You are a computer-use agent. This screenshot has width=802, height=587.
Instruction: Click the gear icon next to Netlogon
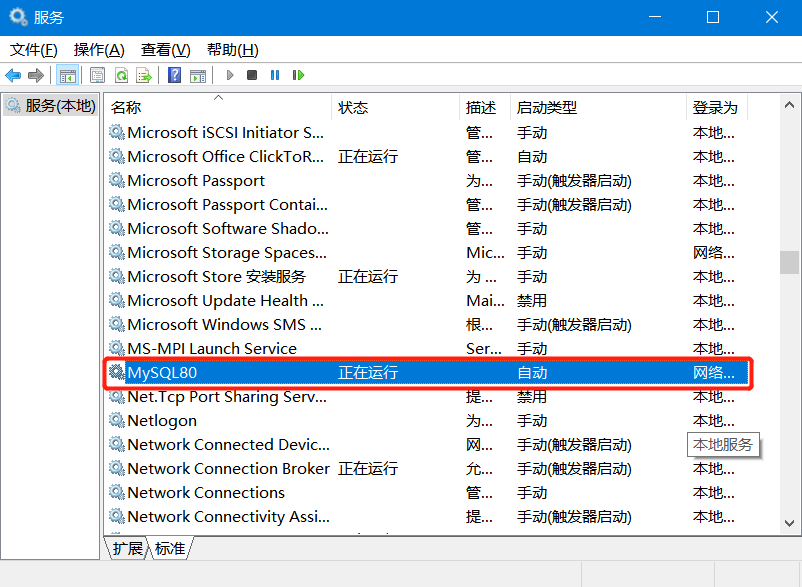click(x=117, y=420)
